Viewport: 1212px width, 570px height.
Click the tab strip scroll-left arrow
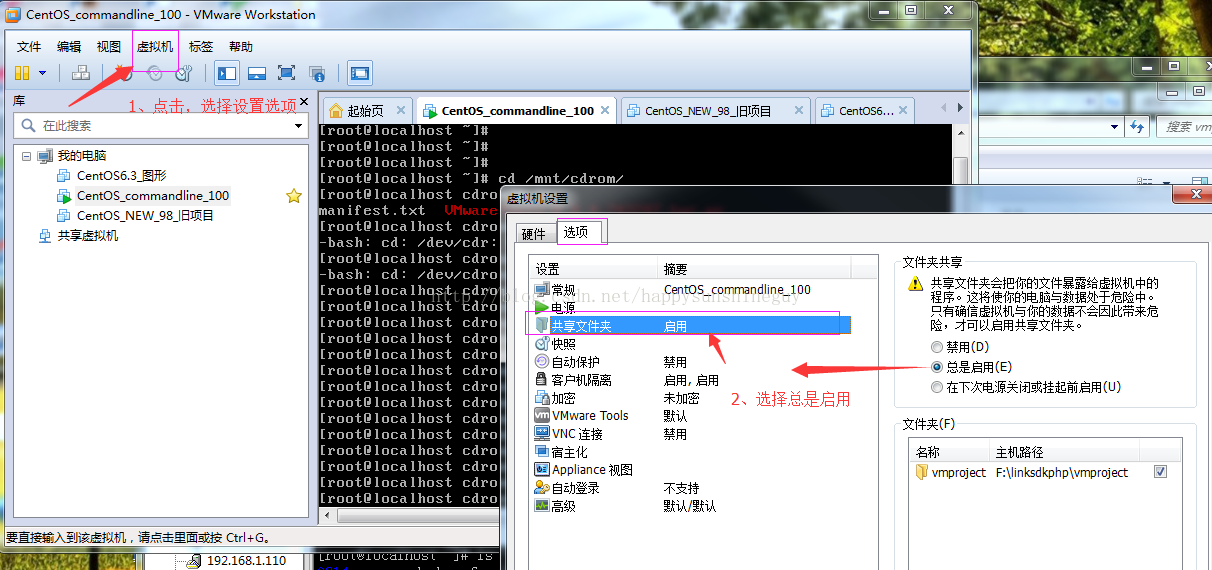944,107
